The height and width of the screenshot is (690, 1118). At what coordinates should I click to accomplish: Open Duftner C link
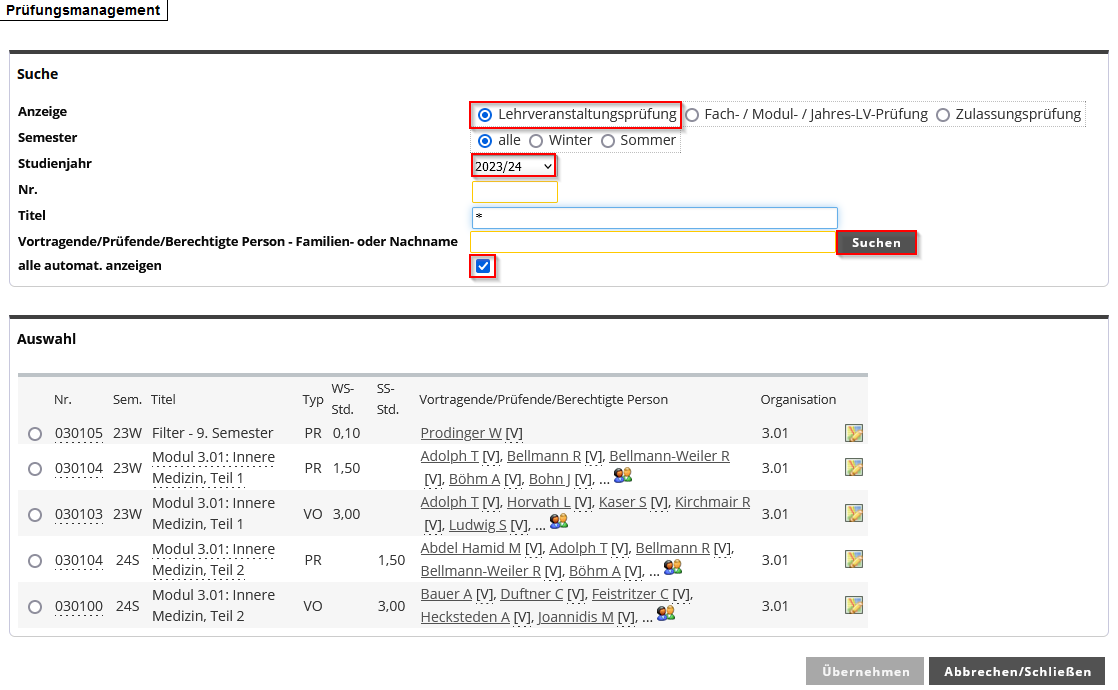(x=531, y=594)
